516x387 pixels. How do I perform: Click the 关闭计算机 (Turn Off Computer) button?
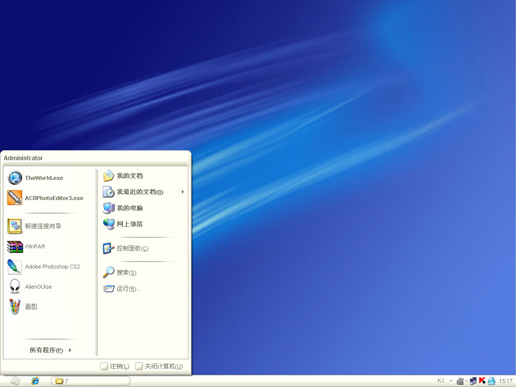159,366
